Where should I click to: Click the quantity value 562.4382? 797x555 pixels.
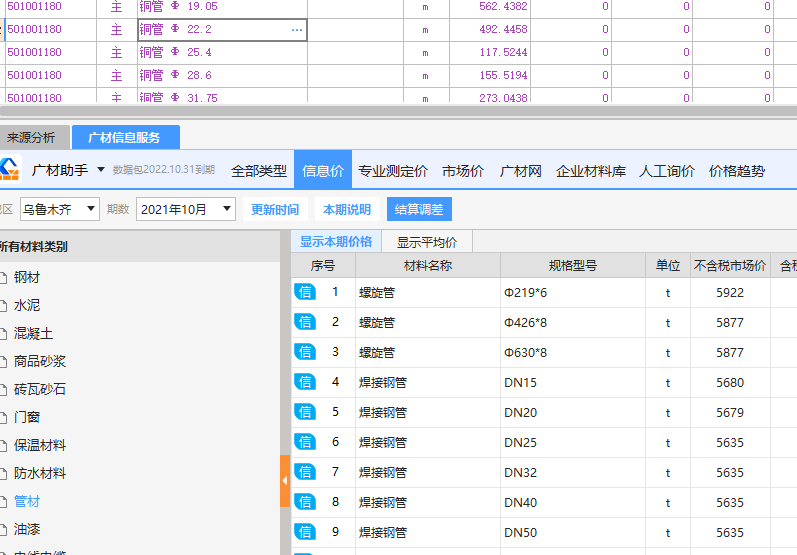503,7
